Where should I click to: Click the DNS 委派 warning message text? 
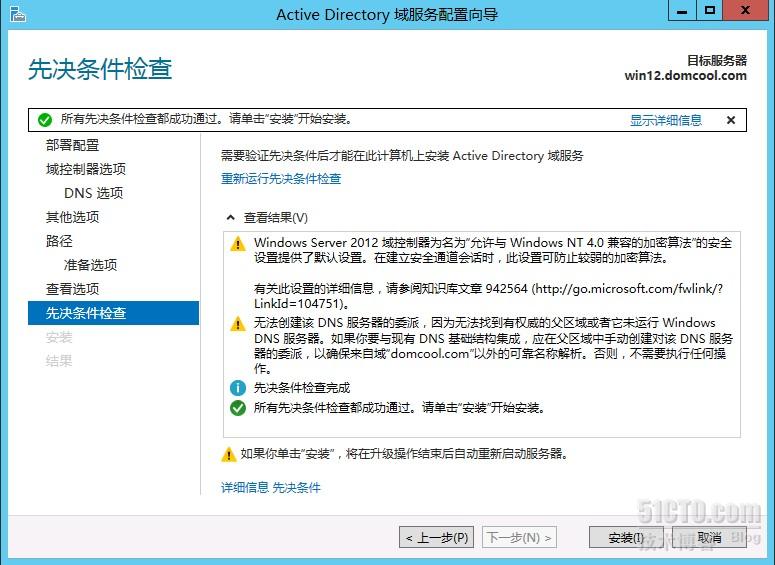click(493, 346)
